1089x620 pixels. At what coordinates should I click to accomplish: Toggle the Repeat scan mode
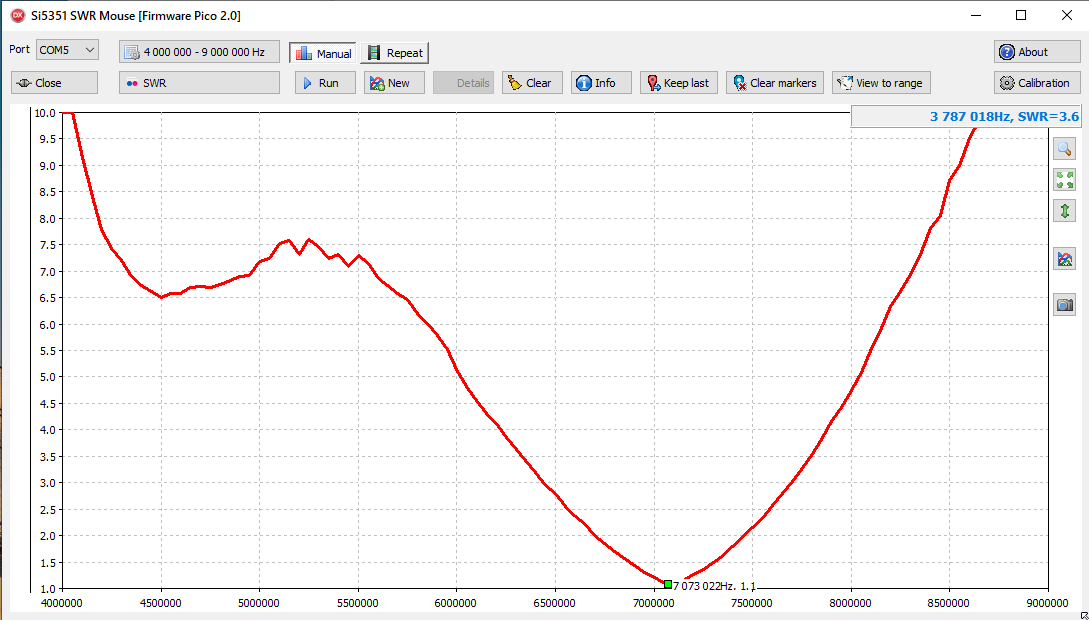(x=395, y=53)
